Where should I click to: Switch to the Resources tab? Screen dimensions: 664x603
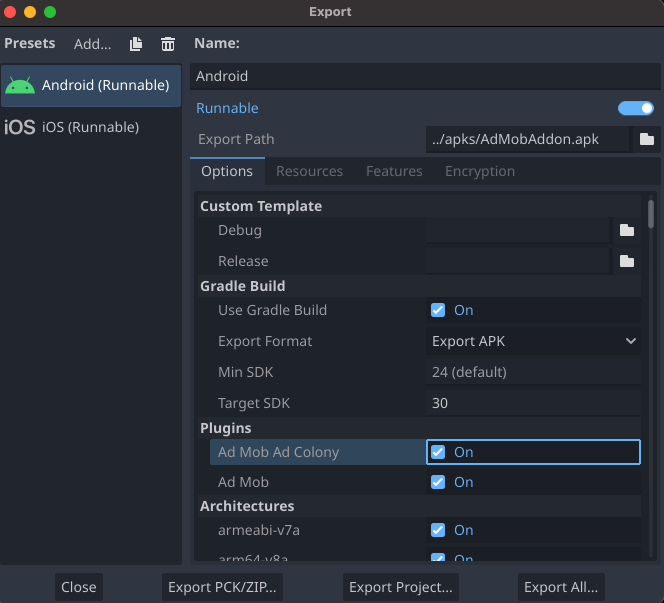309,171
